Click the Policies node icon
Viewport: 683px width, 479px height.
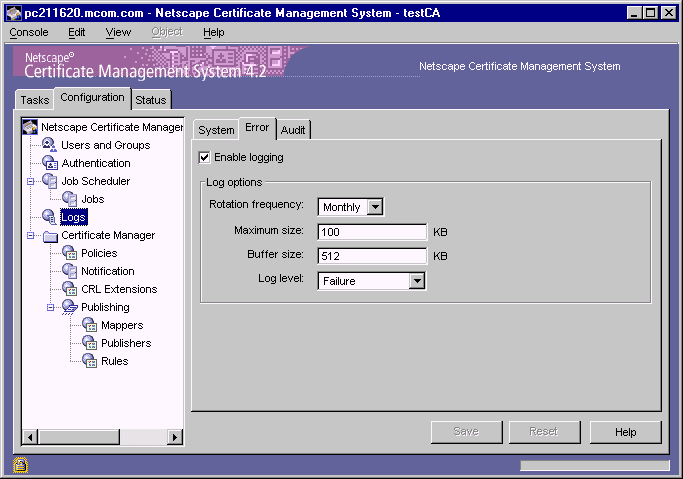click(70, 253)
